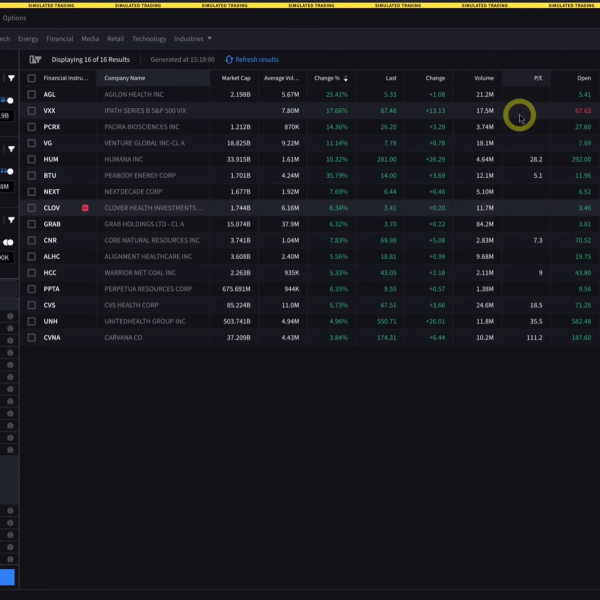
Task: Click the red news badge on CLOV row
Action: [x=85, y=208]
